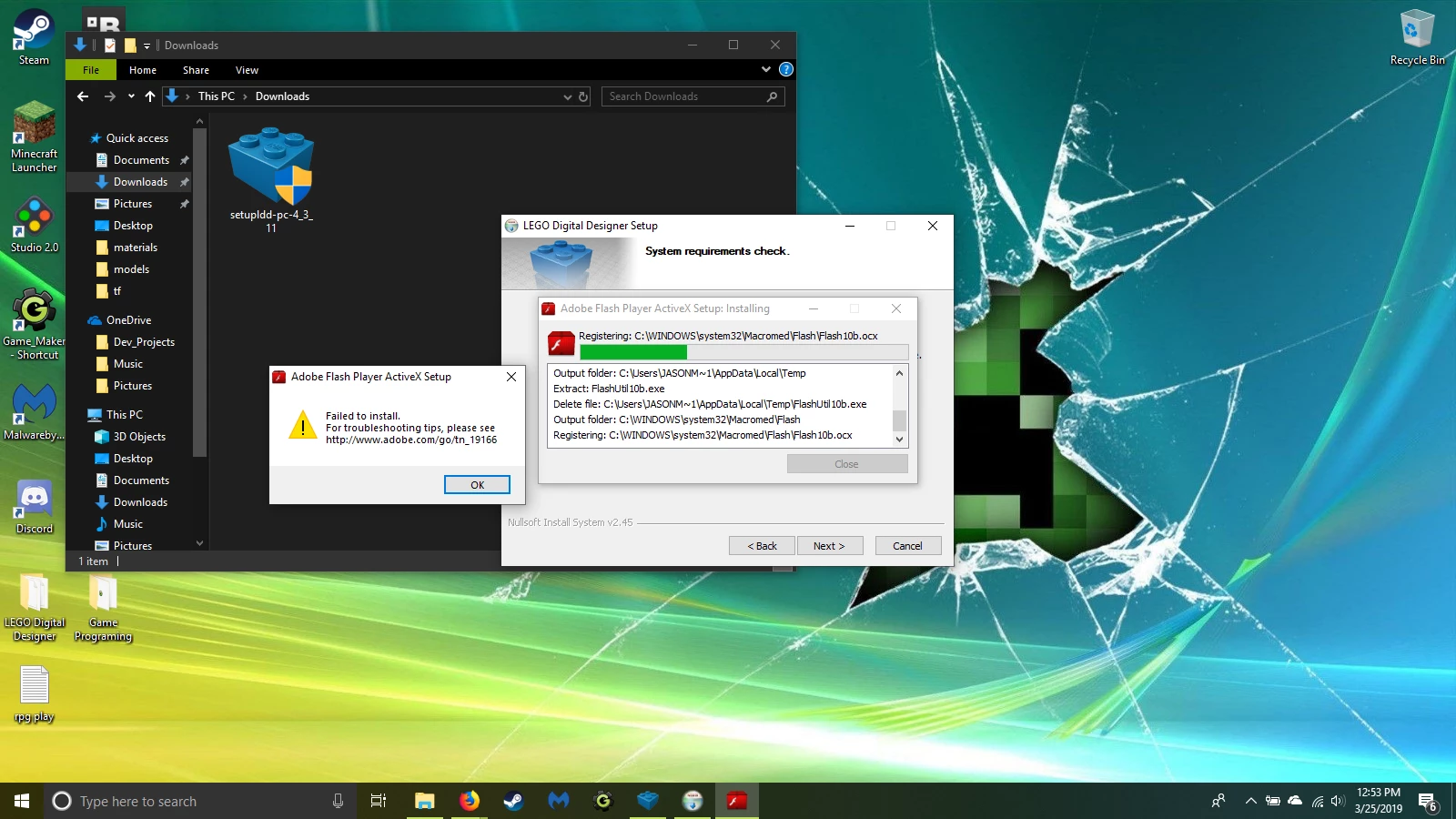Close the Adobe Flash failed-install dialog

pos(511,377)
